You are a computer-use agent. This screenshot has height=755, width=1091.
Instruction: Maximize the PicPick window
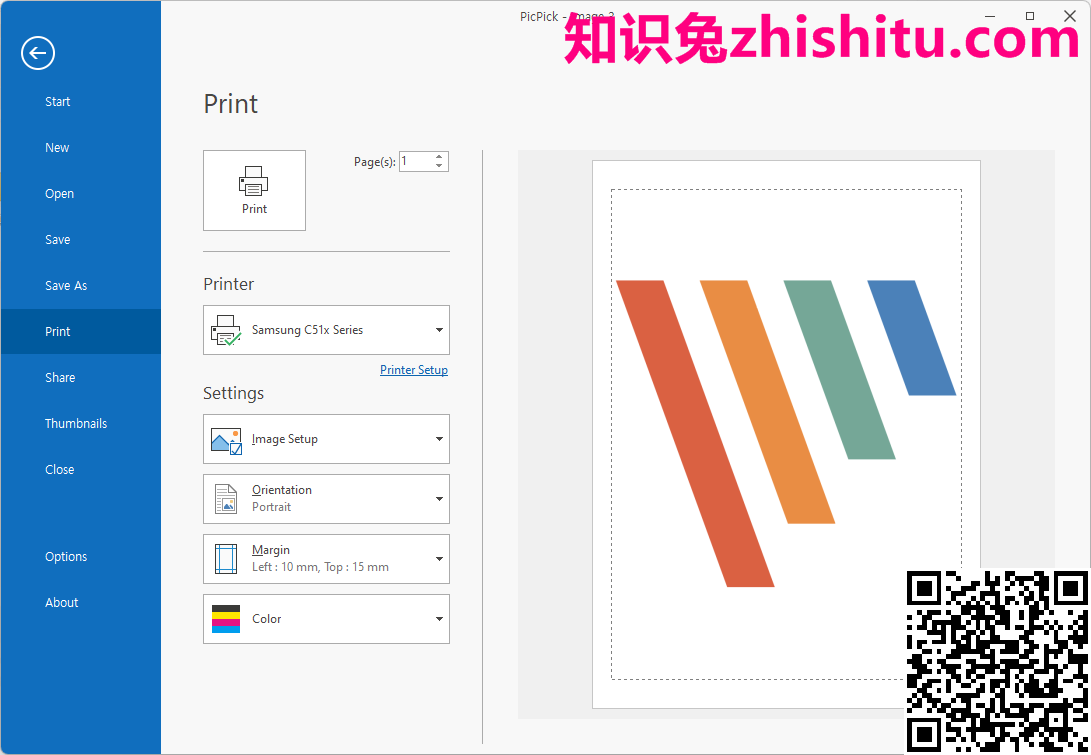point(1030,16)
